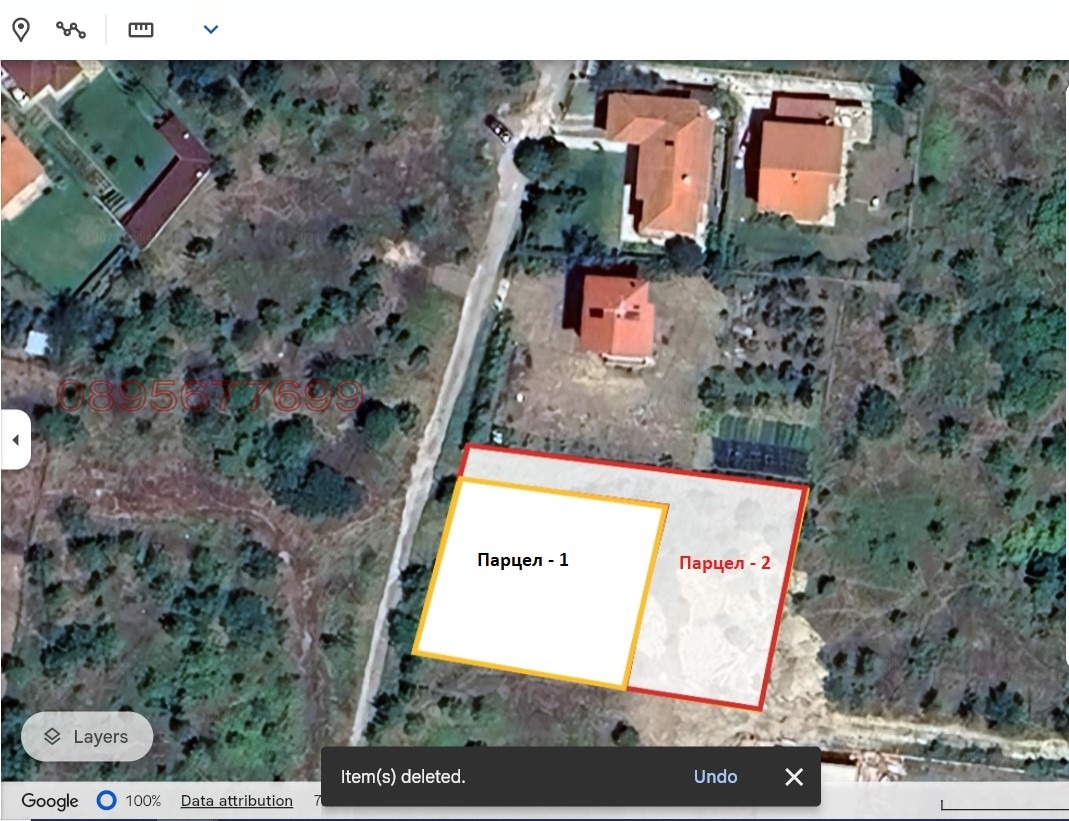Viewport: 1069px width, 821px height.
Task: Click the Google logo in status bar
Action: (x=50, y=801)
